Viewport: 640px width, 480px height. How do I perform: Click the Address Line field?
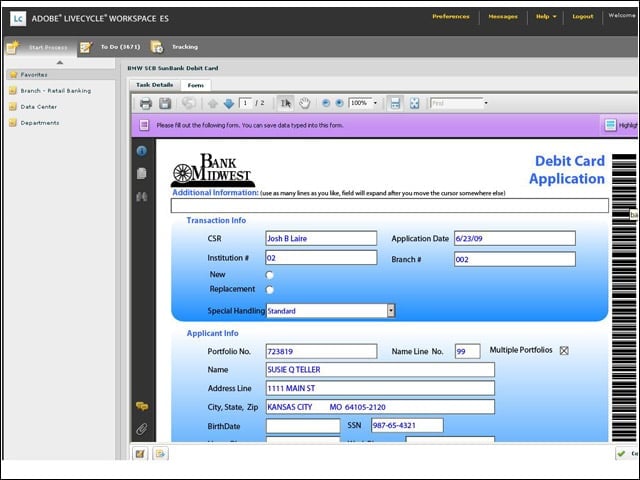coord(380,388)
